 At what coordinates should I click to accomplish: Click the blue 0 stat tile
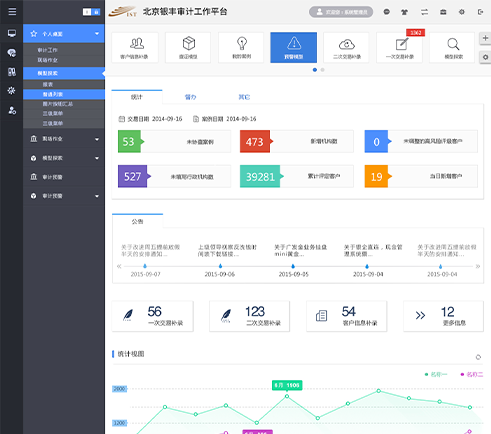[421, 142]
